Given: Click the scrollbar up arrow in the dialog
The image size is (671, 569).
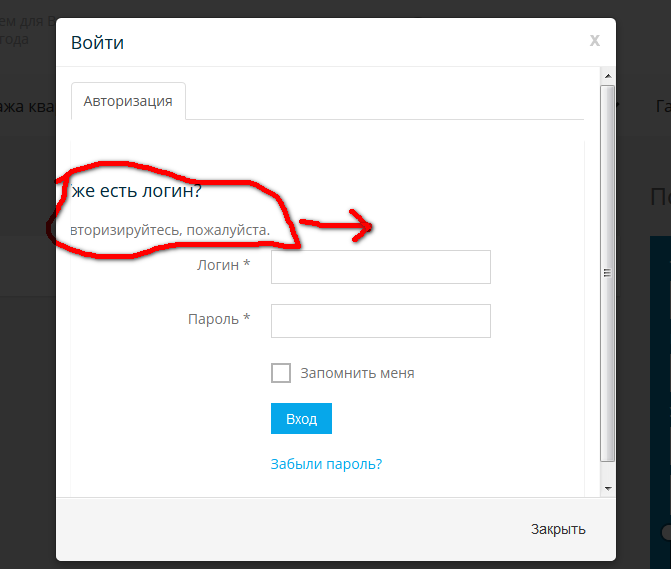Looking at the screenshot, I should [x=608, y=76].
